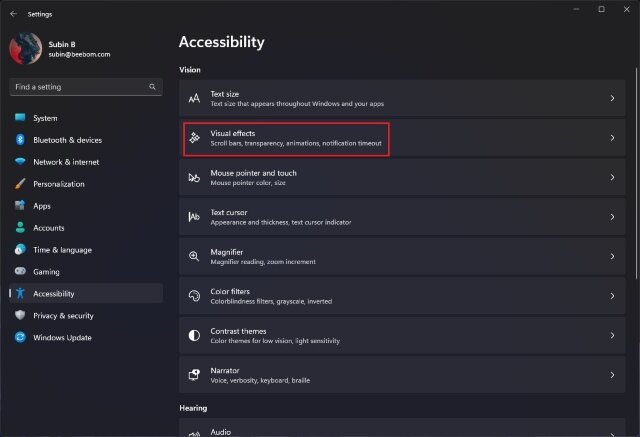
Task: Select the Gaming label in sidebar
Action: point(46,272)
